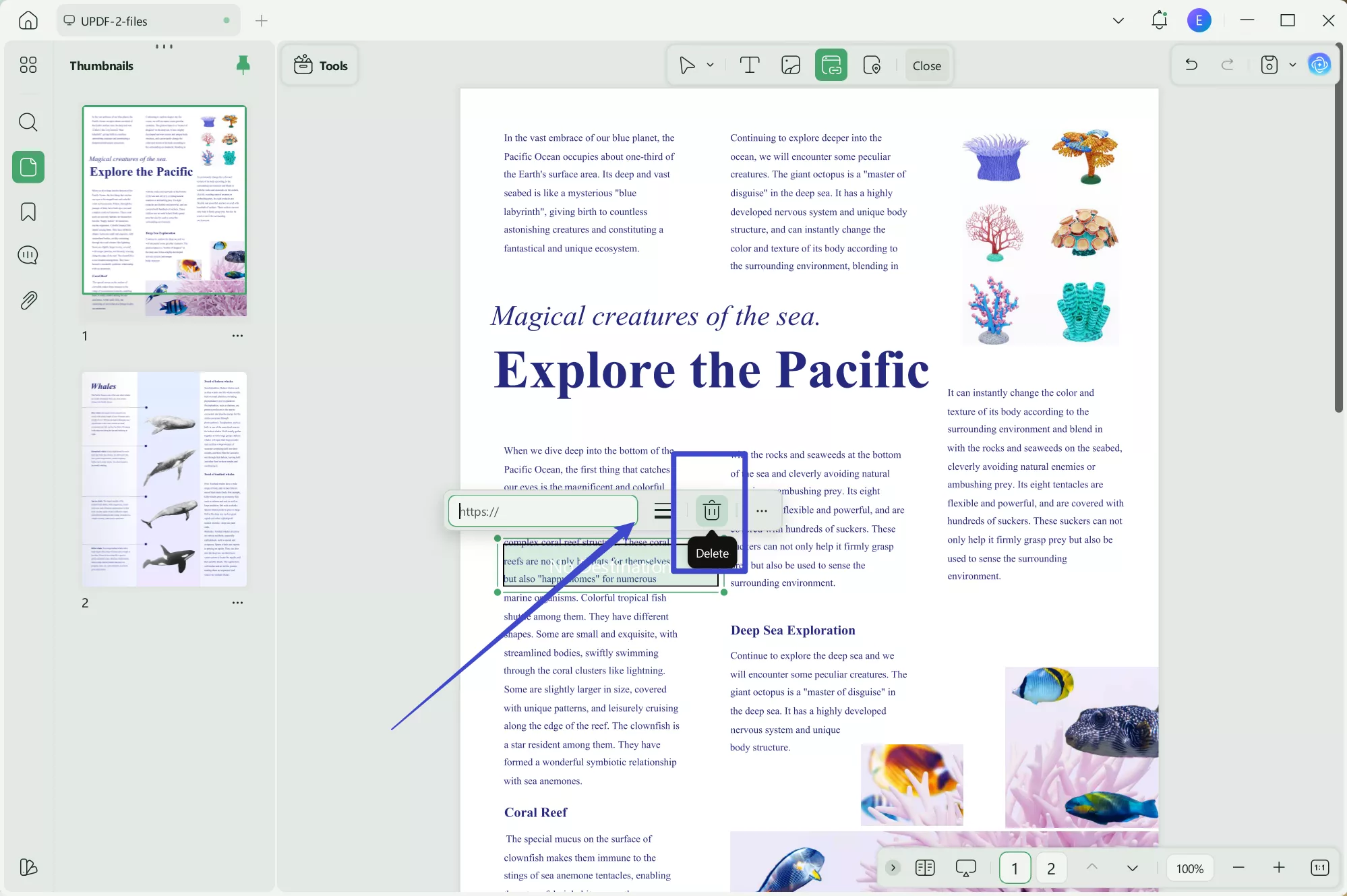This screenshot has height=896, width=1347.
Task: Switch to the UPDF-2-files tab
Action: 114,21
